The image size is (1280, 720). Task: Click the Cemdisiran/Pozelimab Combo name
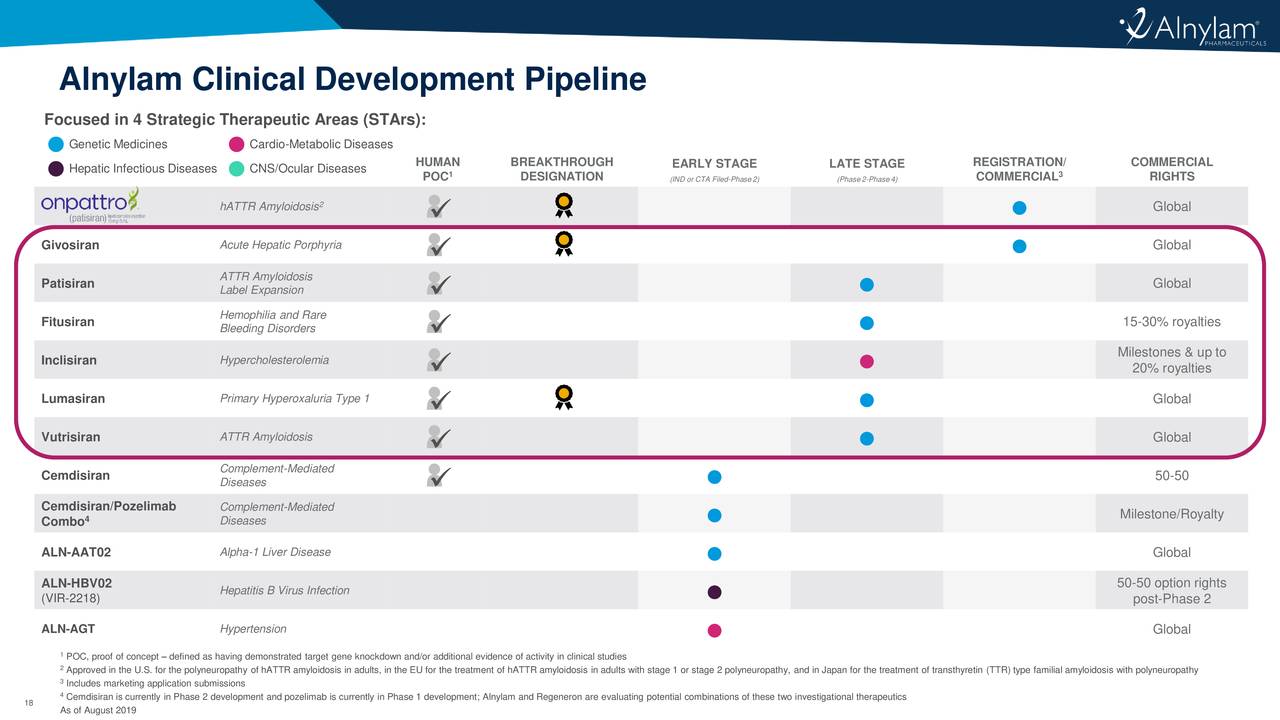pyautogui.click(x=109, y=514)
